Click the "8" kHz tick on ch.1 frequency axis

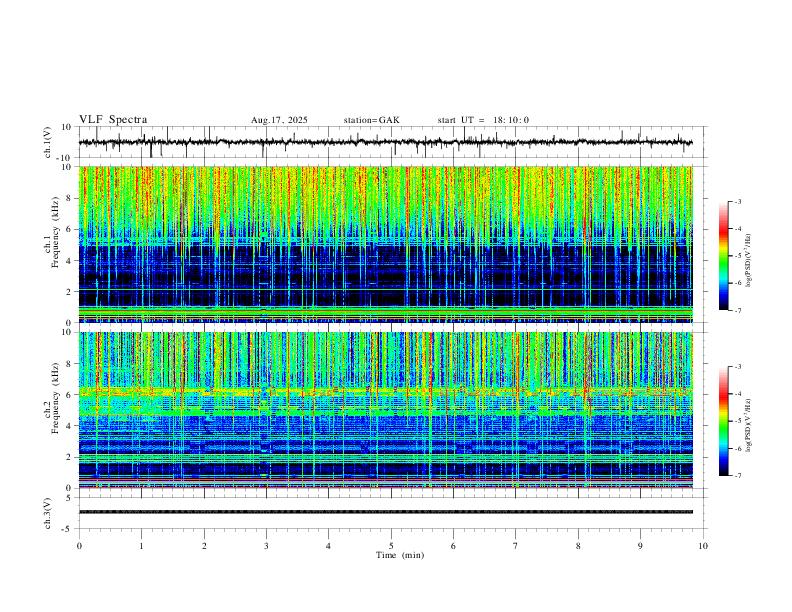point(70,198)
